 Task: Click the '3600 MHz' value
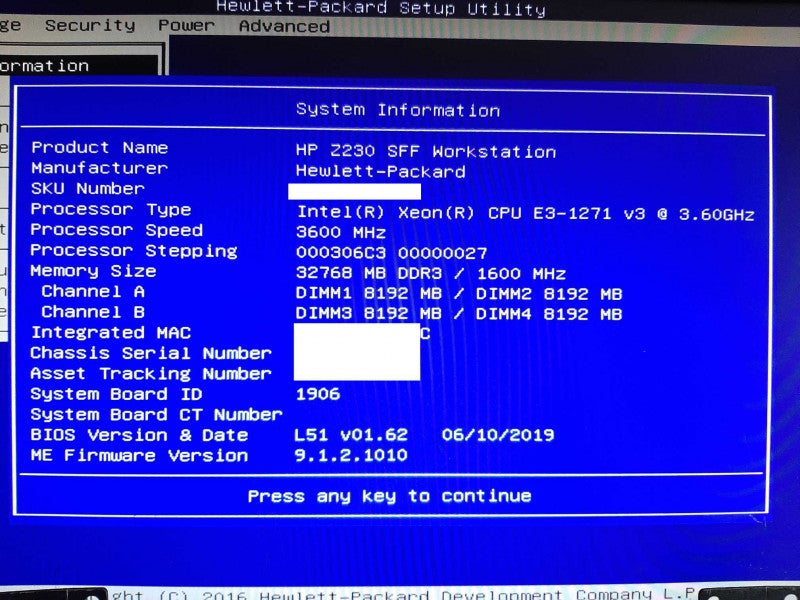pos(340,232)
